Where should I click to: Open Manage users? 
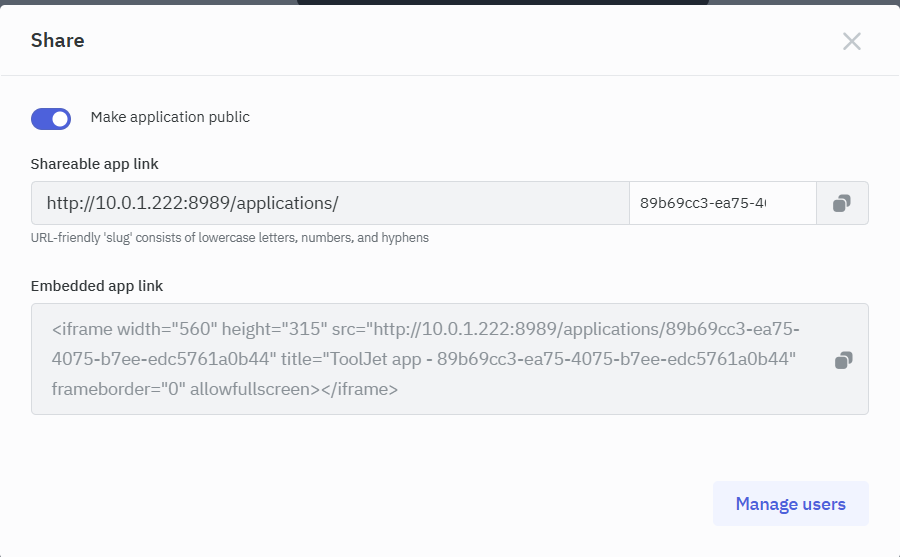[x=790, y=504]
